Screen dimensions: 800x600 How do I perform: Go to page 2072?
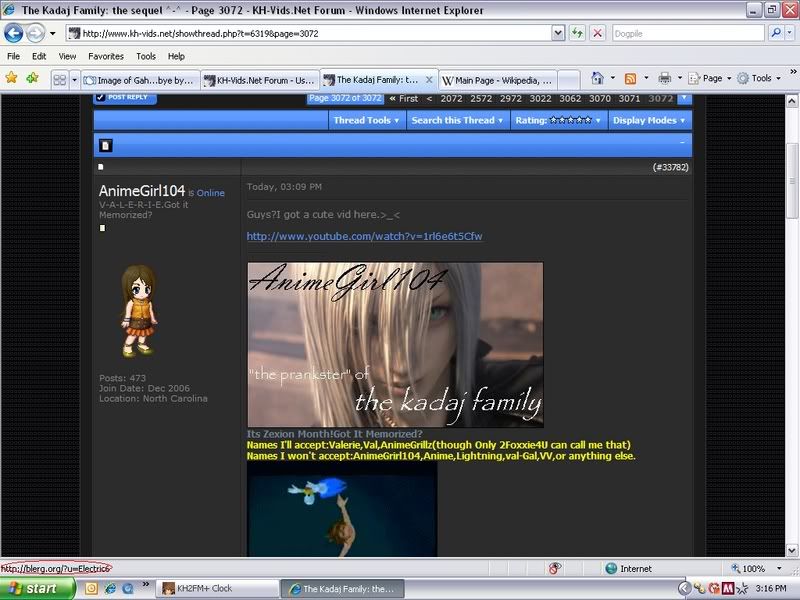tap(451, 98)
